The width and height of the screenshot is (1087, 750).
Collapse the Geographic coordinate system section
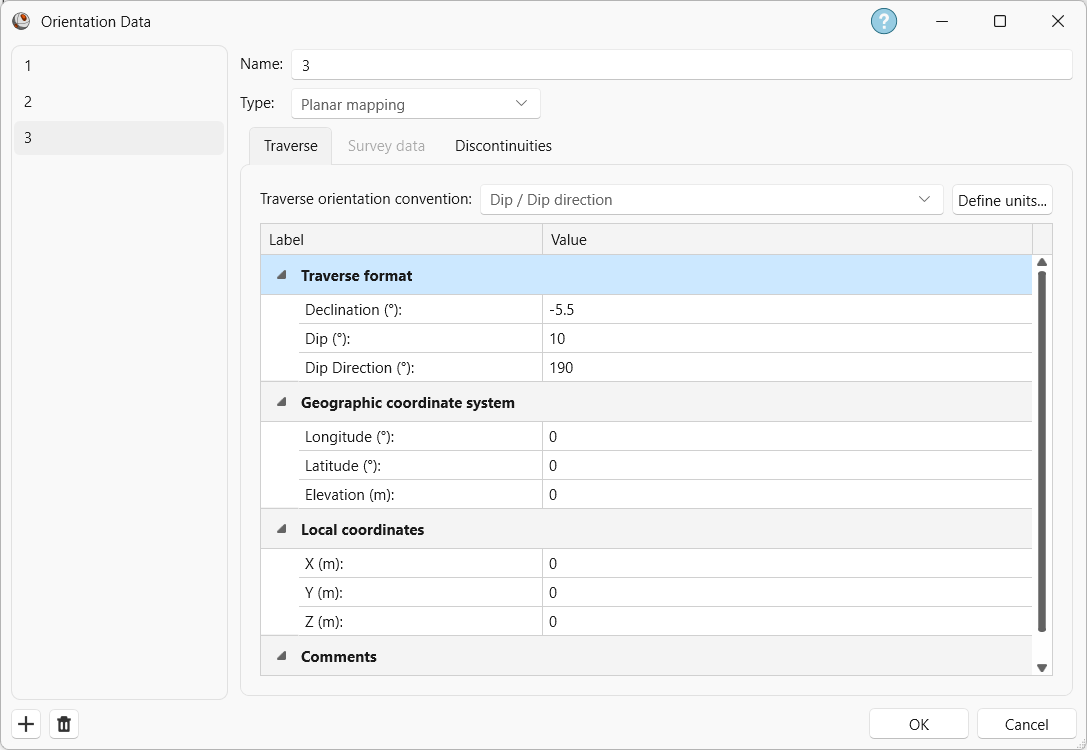pyautogui.click(x=281, y=402)
